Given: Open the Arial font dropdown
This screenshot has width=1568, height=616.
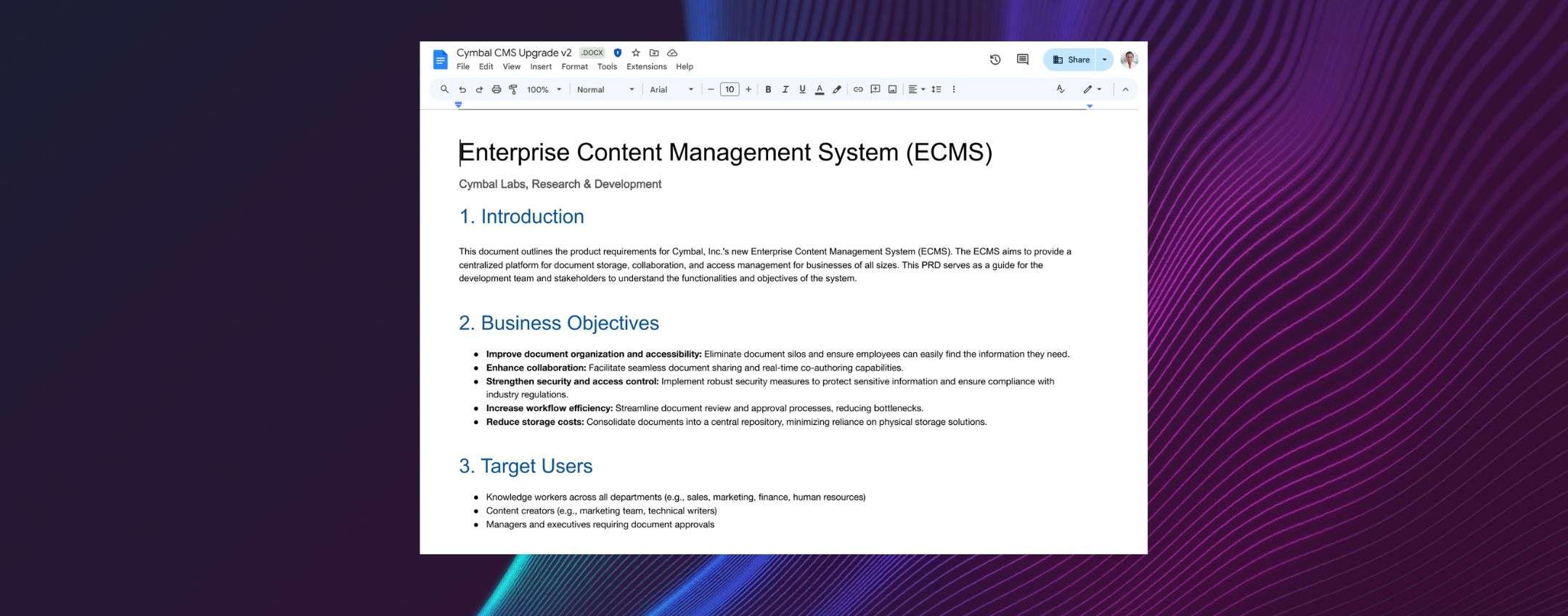Looking at the screenshot, I should [671, 89].
